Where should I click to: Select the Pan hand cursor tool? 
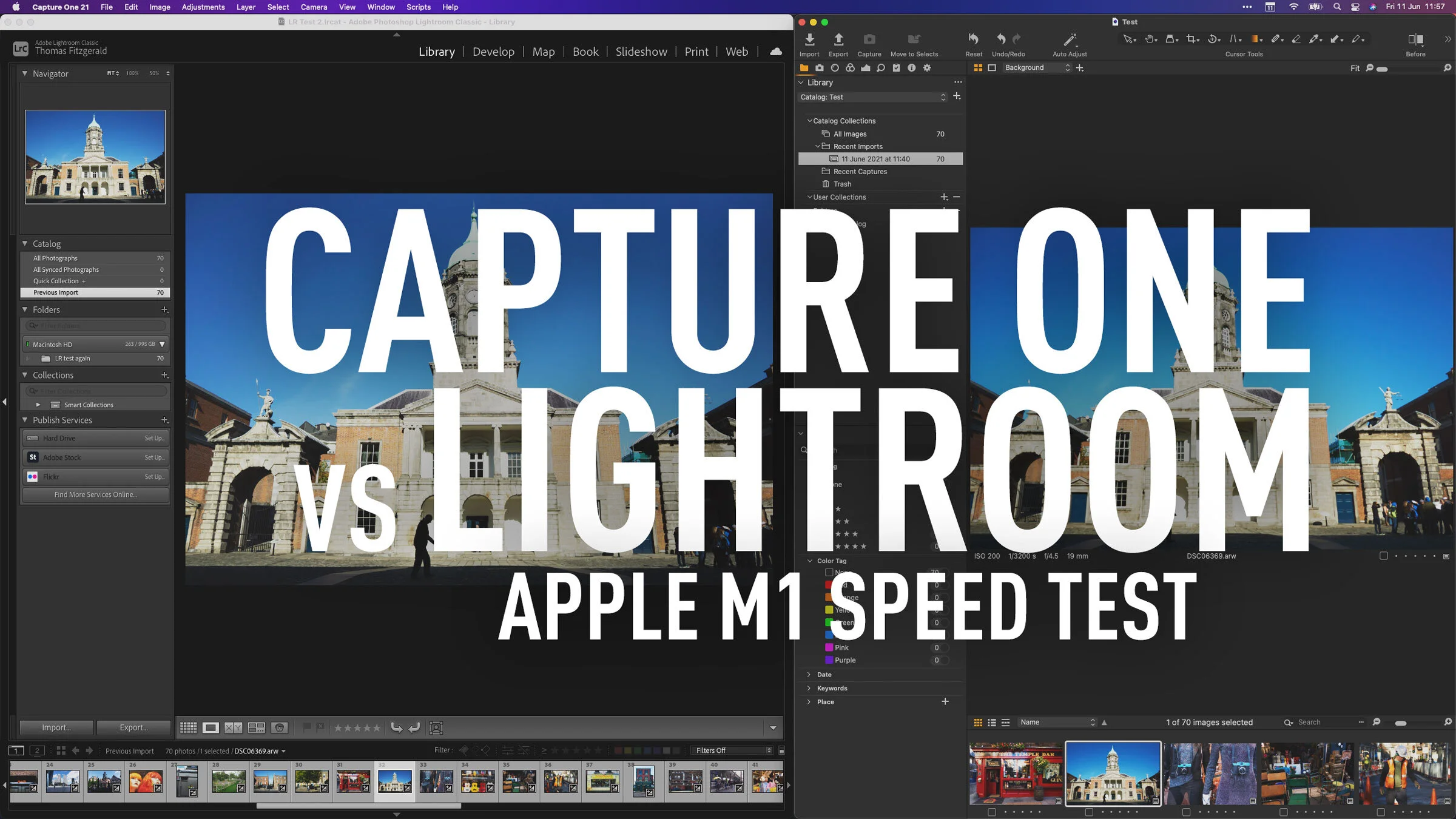1150,39
